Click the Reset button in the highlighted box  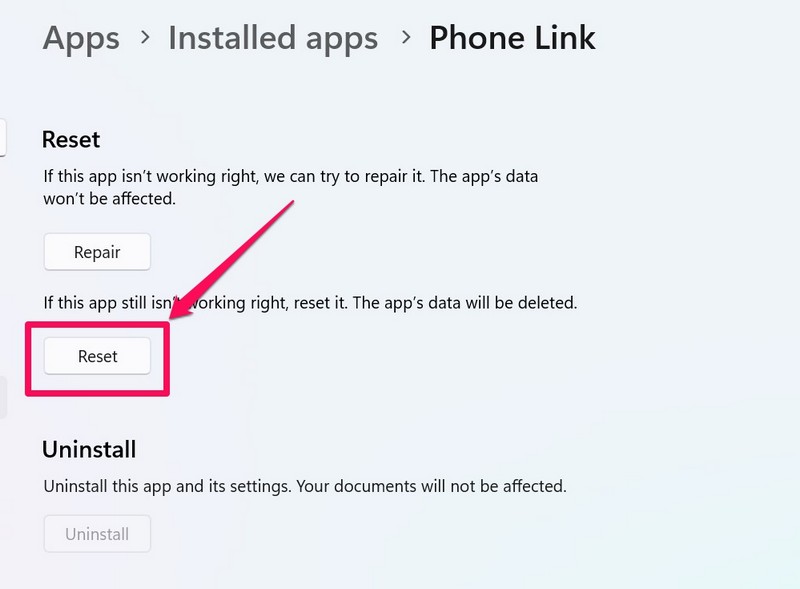tap(97, 356)
